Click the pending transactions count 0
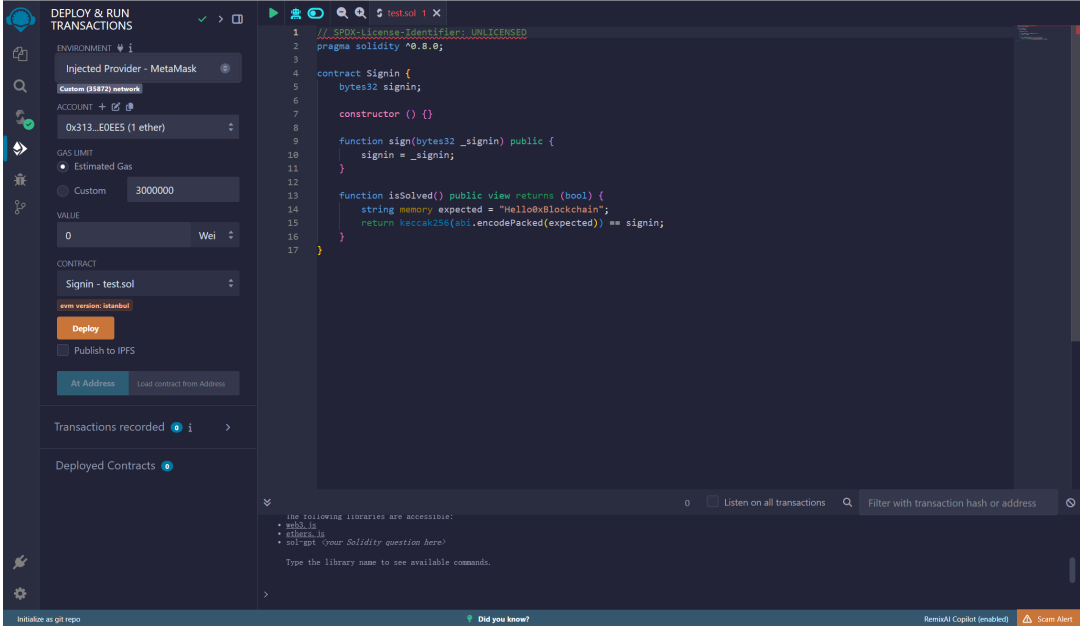1080x627 pixels. tap(687, 503)
